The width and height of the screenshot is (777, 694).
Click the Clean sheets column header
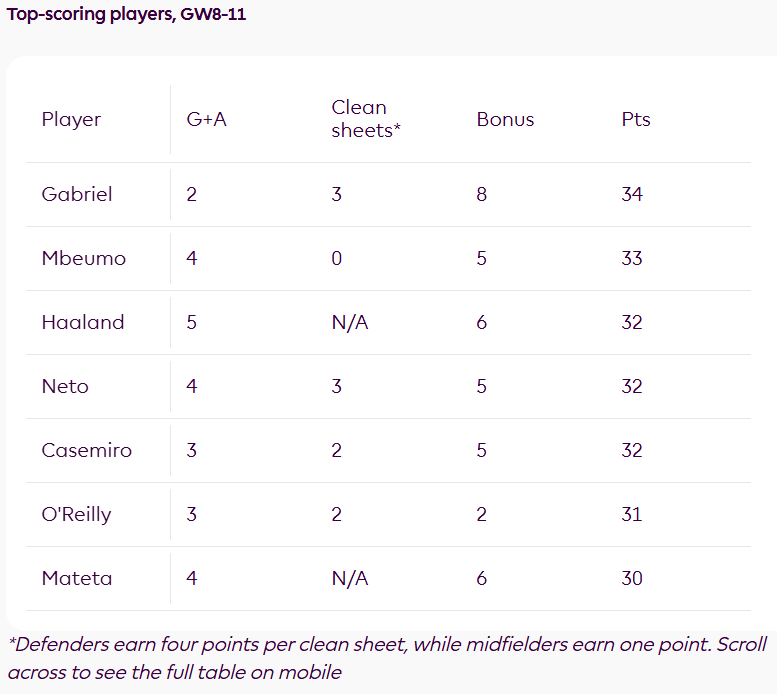coord(366,119)
